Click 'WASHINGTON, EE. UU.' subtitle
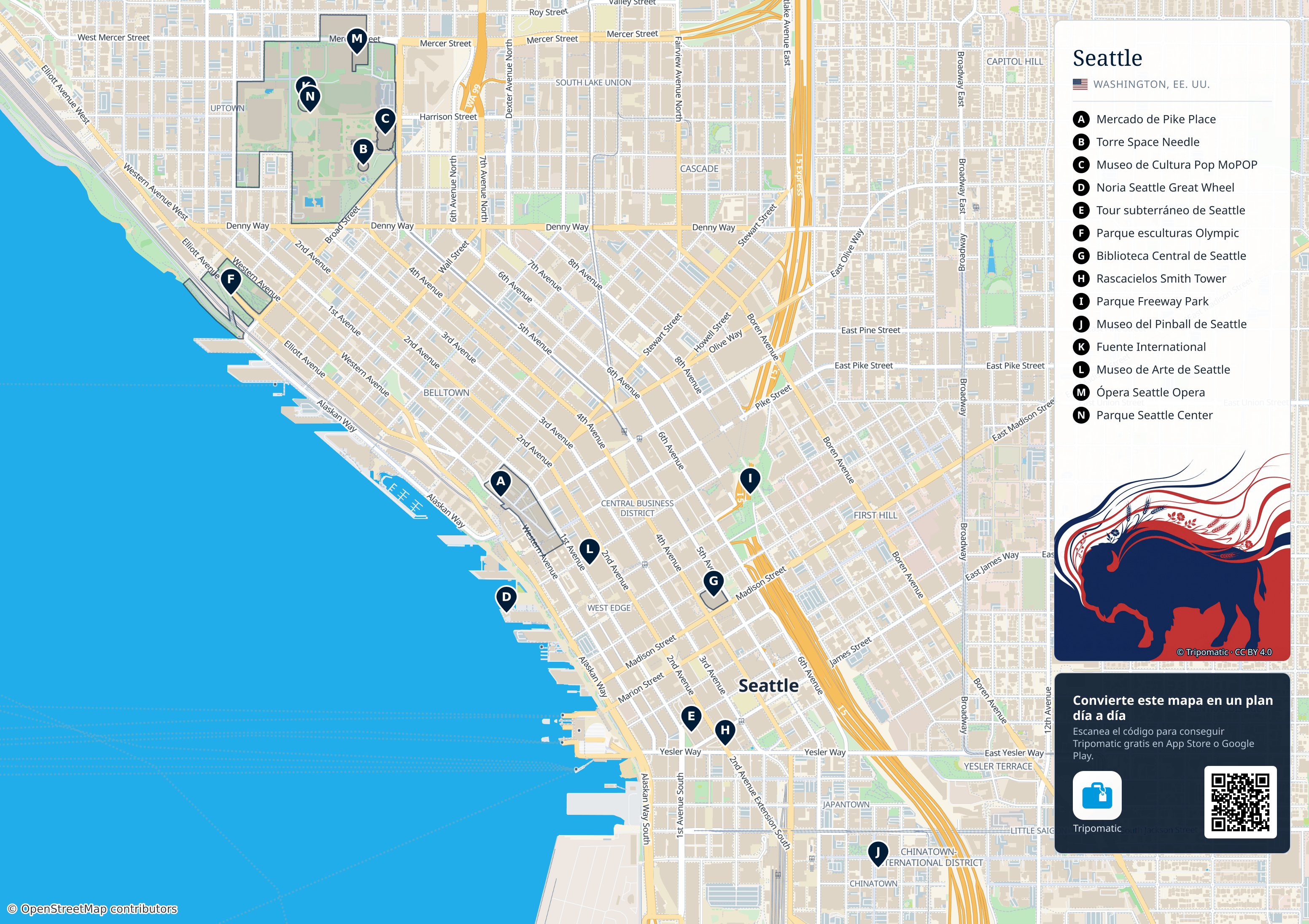The width and height of the screenshot is (1309, 924). coord(1151,84)
